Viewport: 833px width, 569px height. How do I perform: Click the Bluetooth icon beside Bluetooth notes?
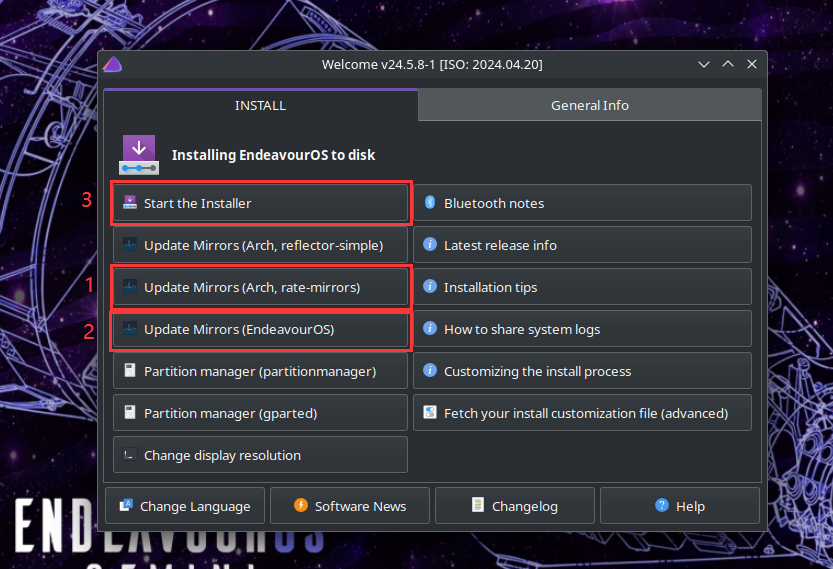(430, 202)
